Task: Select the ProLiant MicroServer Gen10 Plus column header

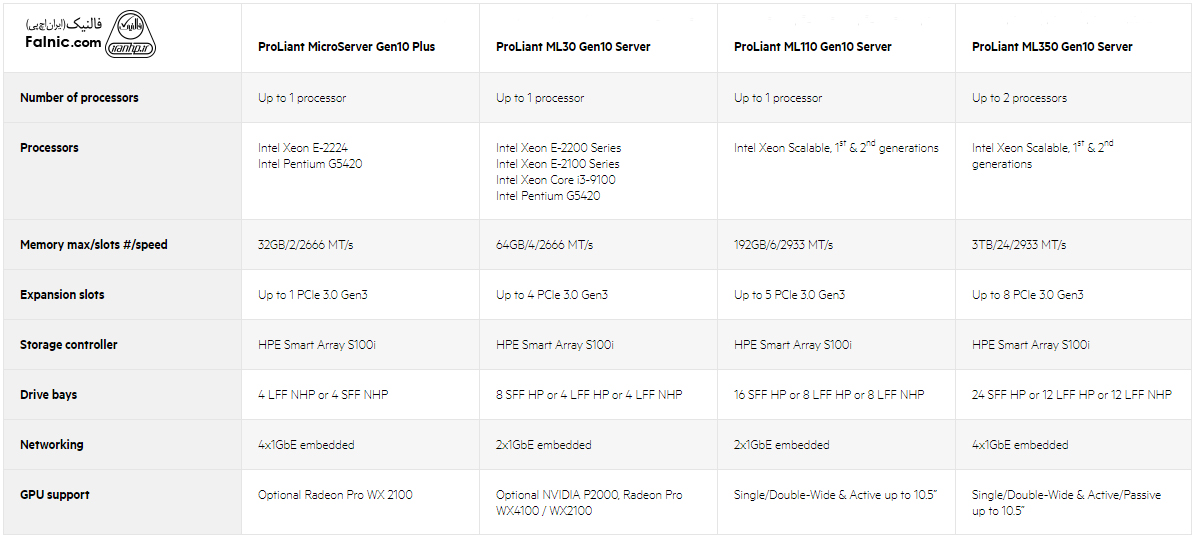Action: 346,47
